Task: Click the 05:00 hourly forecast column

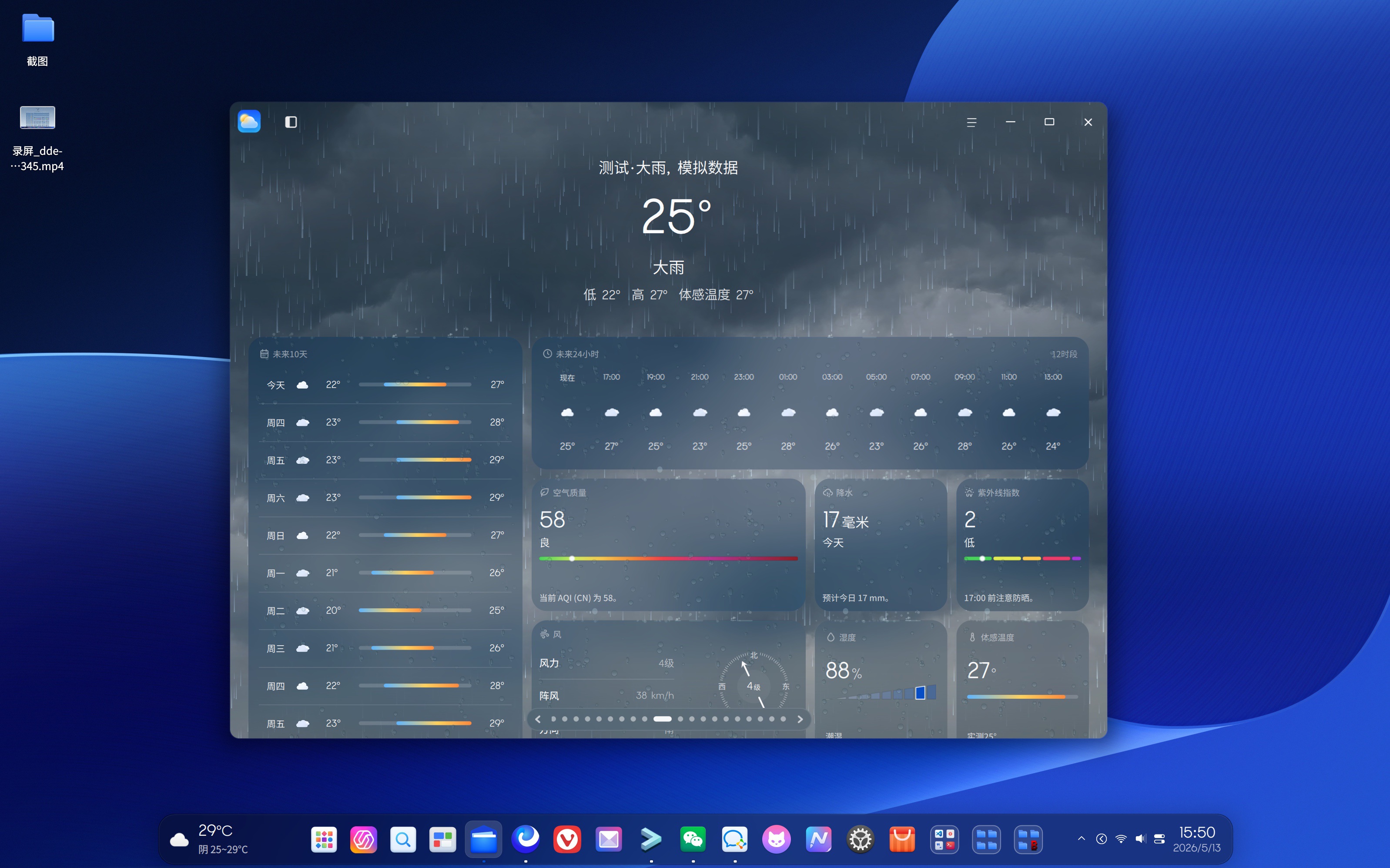Action: 876,411
